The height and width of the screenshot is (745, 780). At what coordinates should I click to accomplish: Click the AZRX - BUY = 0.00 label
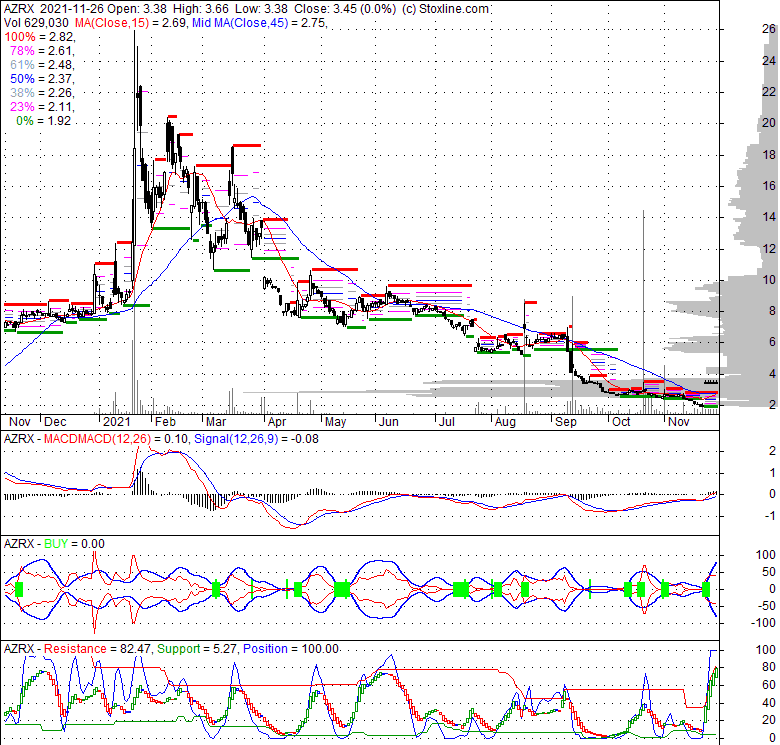point(54,544)
